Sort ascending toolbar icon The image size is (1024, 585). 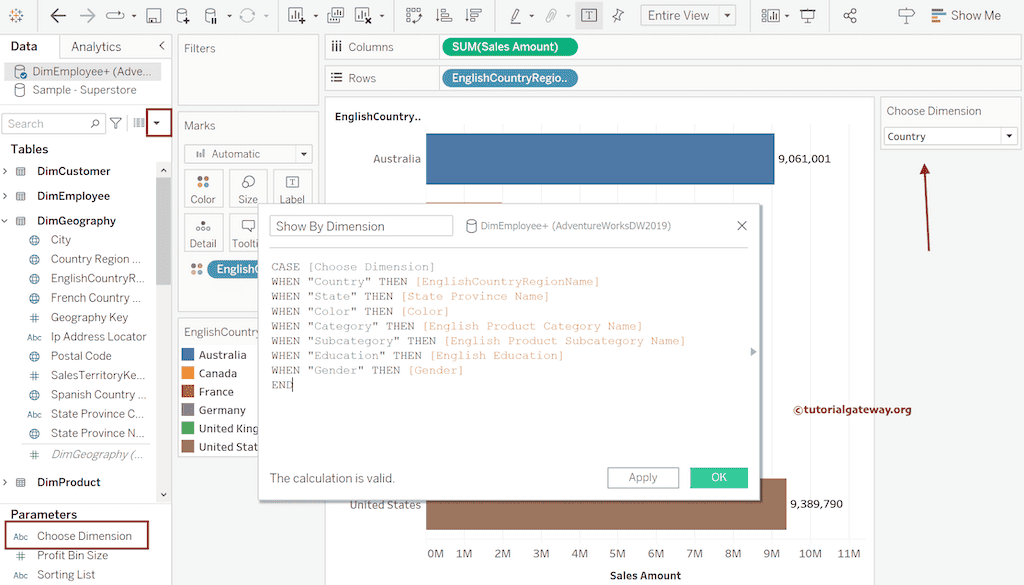coord(444,16)
